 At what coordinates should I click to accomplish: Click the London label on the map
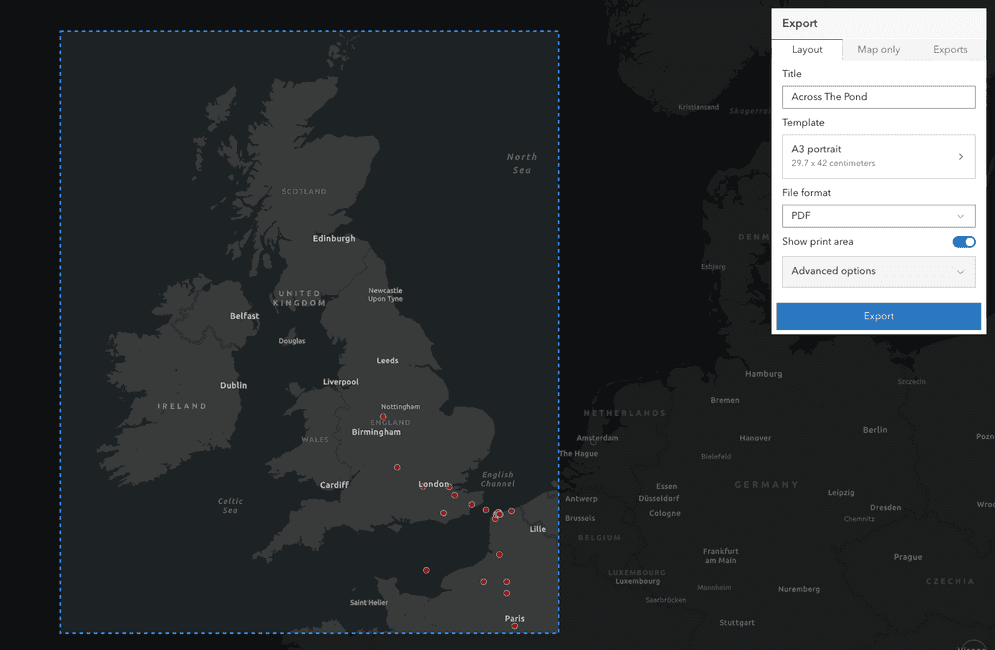434,485
